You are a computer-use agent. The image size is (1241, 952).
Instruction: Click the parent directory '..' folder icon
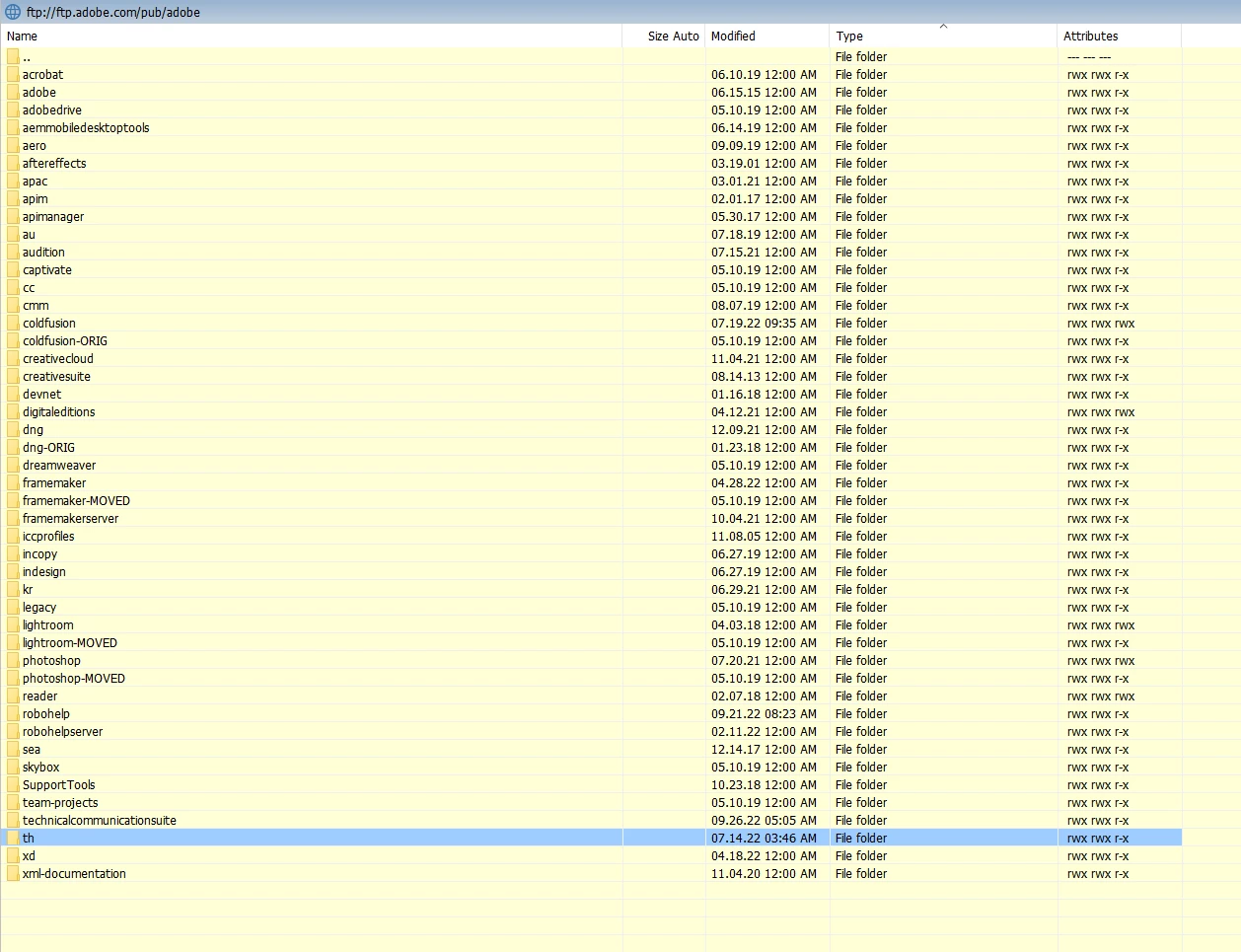tap(13, 56)
